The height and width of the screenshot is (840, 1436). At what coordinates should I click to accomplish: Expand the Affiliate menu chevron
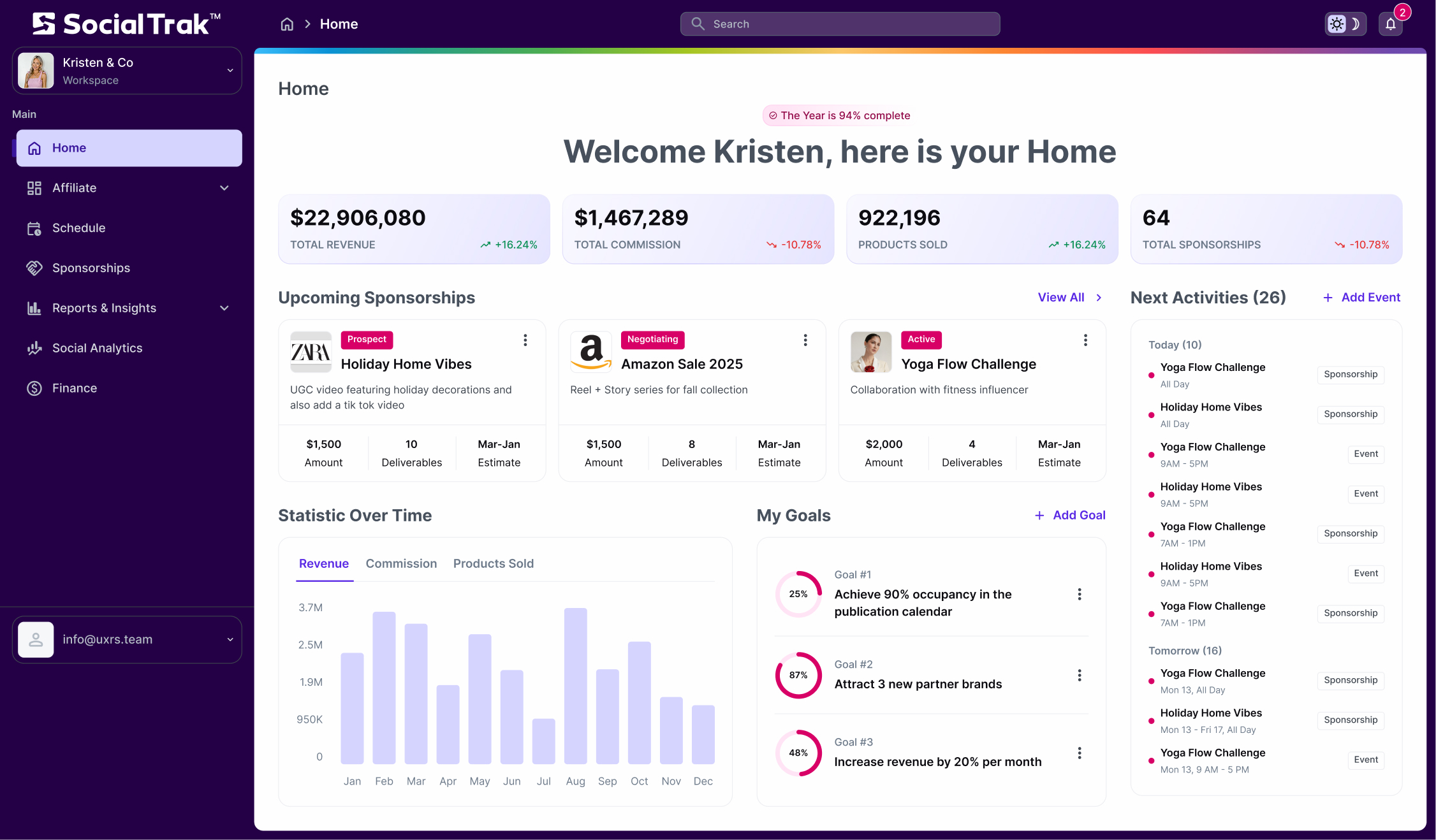(224, 188)
